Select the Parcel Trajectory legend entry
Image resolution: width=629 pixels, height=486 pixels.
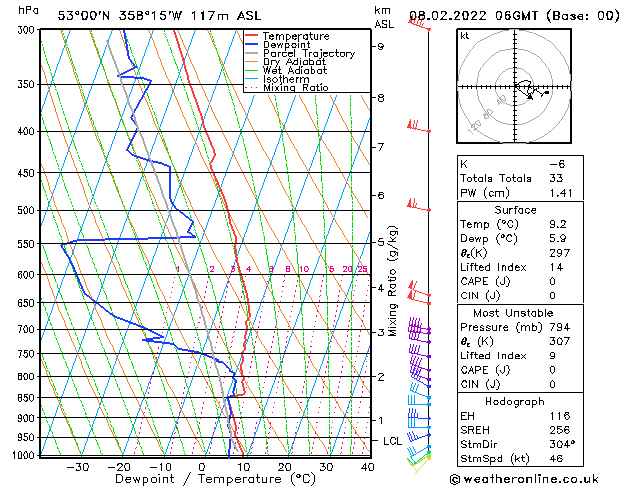[309, 53]
